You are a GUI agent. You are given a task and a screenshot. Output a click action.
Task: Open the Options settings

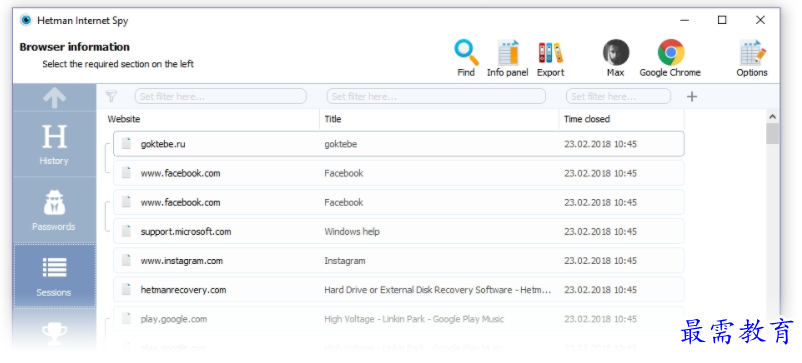752,58
